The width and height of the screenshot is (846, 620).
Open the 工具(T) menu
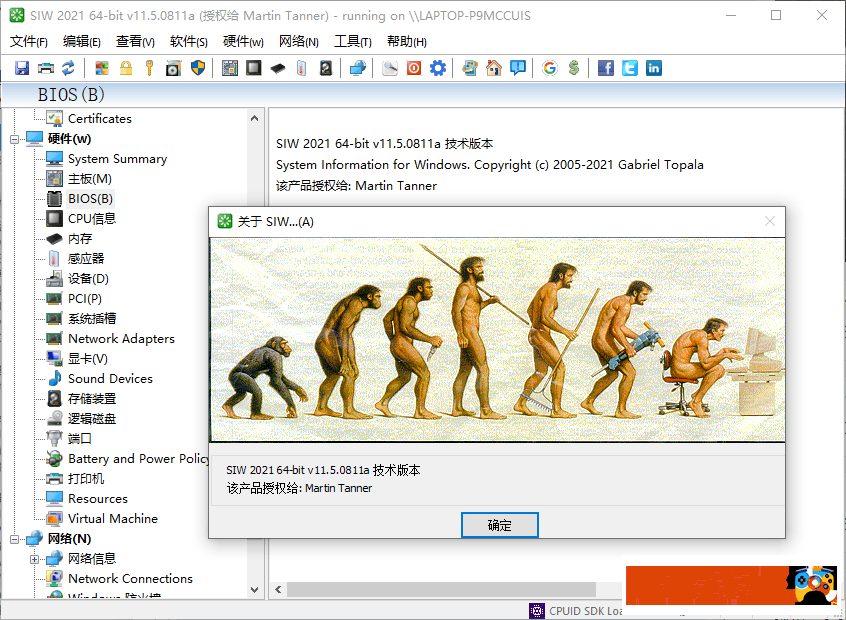(x=352, y=41)
